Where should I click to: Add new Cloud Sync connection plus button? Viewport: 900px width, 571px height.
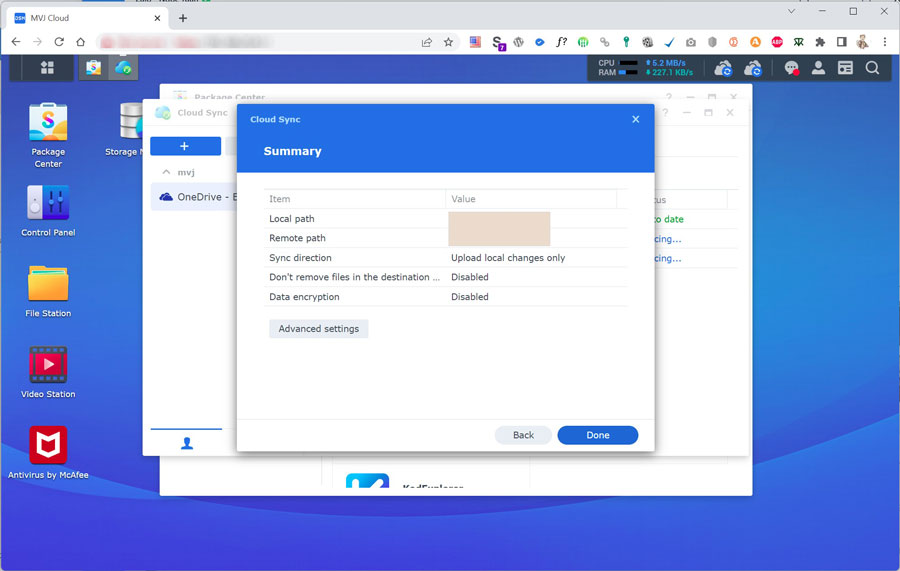185,146
